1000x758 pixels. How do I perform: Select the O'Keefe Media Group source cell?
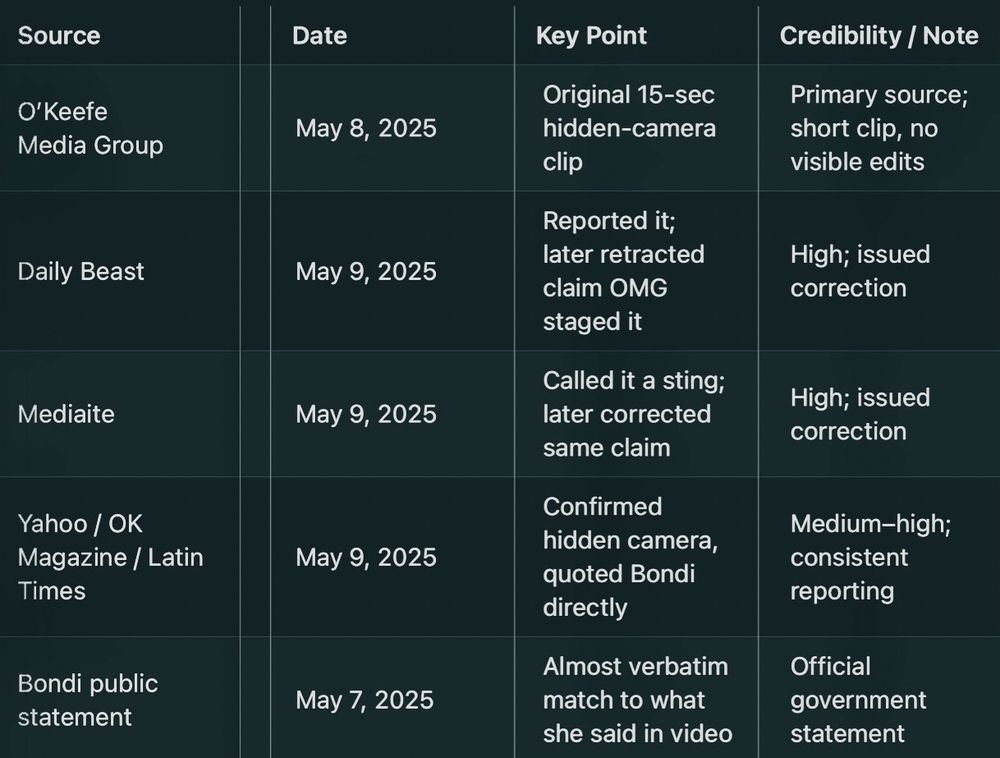pyautogui.click(x=91, y=128)
